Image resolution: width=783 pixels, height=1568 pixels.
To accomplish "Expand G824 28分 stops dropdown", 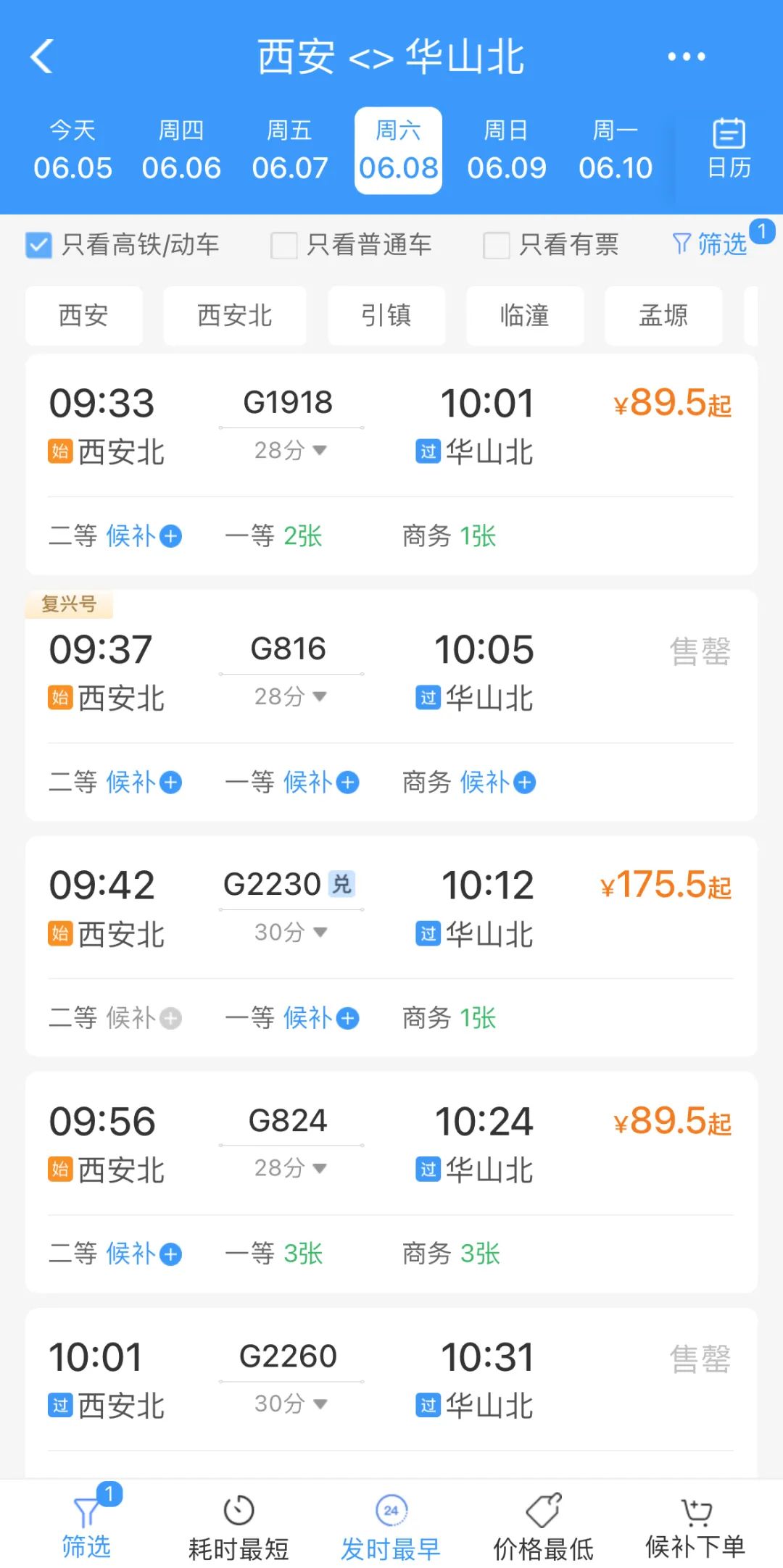I will point(290,1168).
